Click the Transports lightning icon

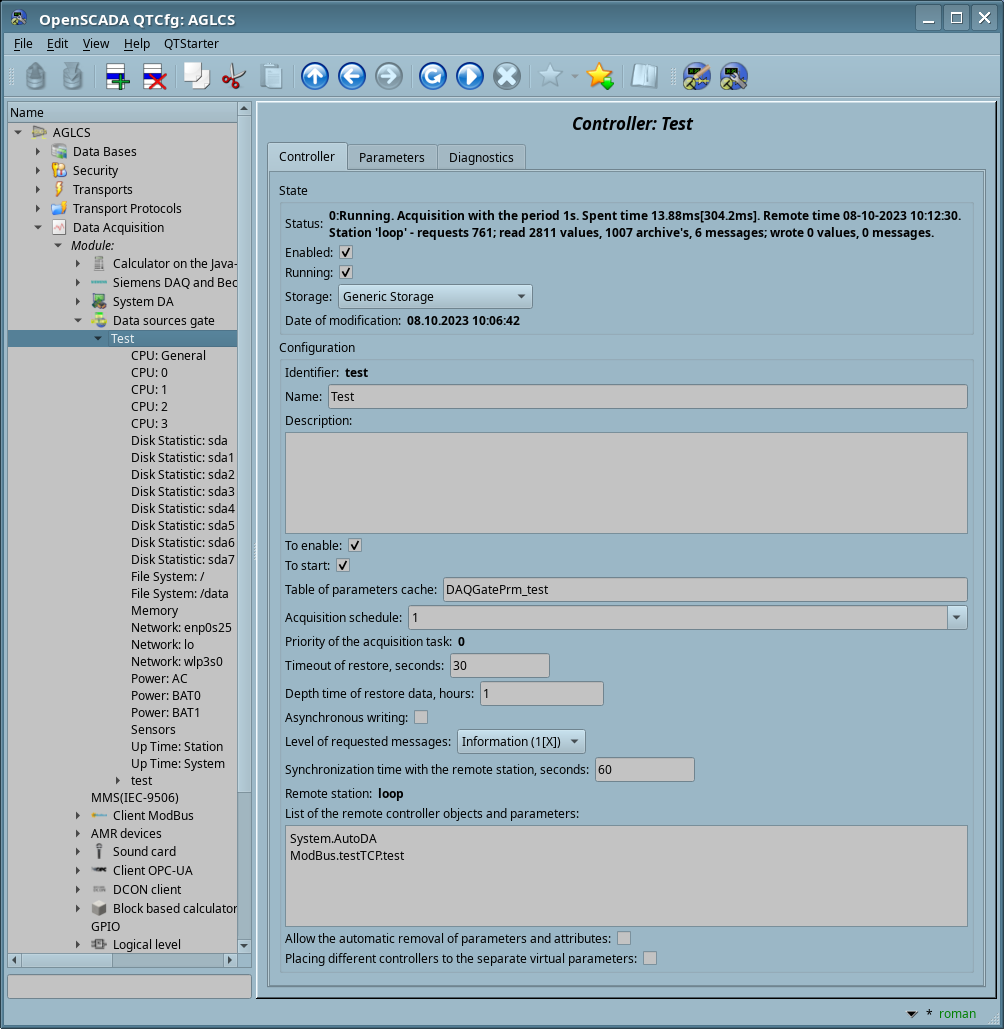point(59,190)
